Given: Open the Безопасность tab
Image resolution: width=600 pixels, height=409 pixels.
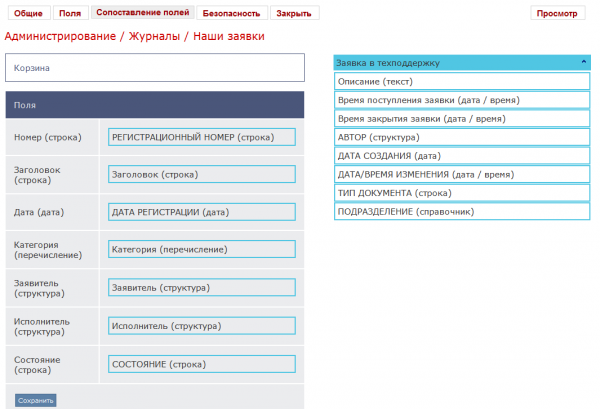Looking at the screenshot, I should click(x=231, y=14).
